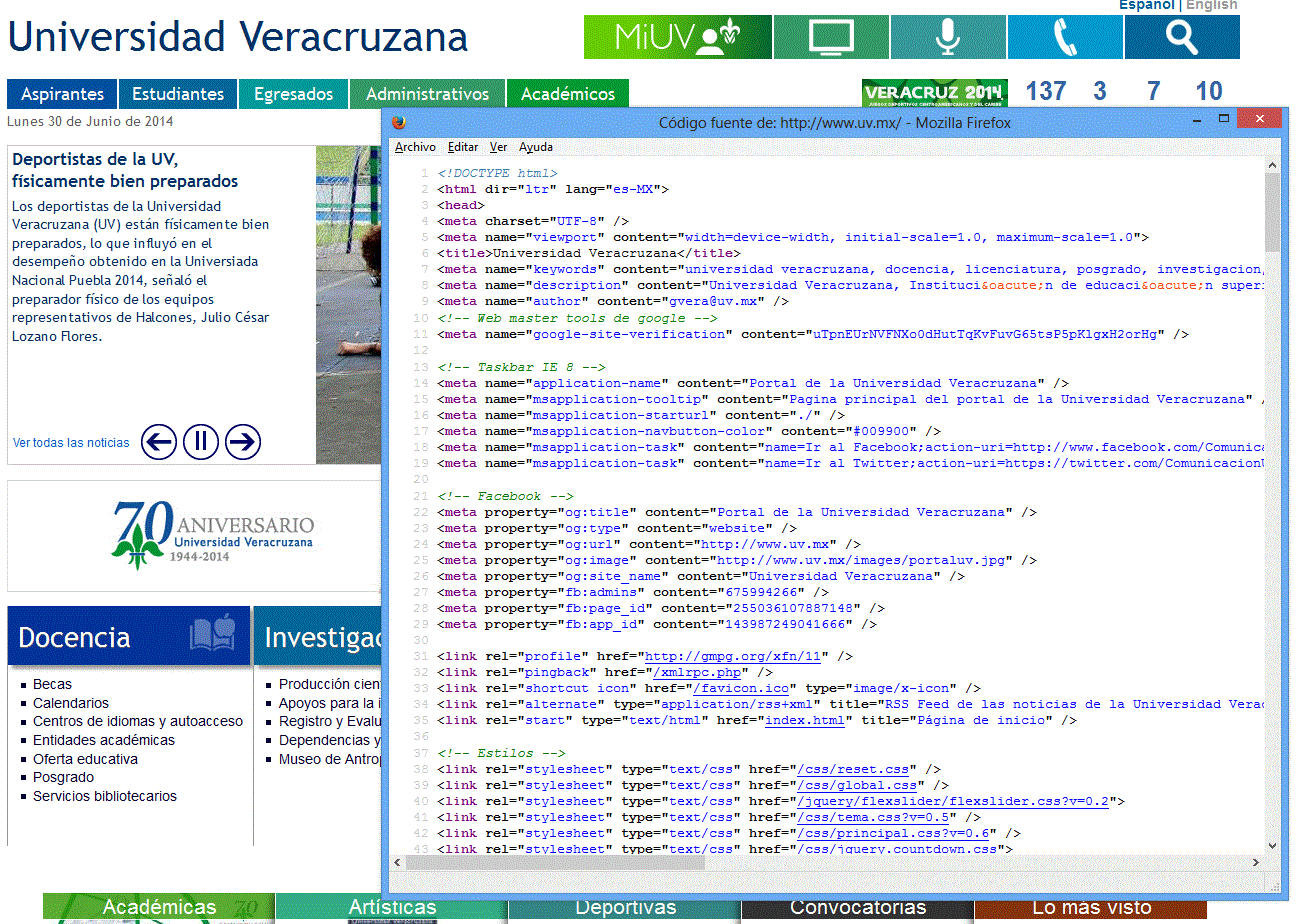Image resolution: width=1297 pixels, height=924 pixels.
Task: Click 'Ver todas las noticias' link
Action: coord(71,443)
